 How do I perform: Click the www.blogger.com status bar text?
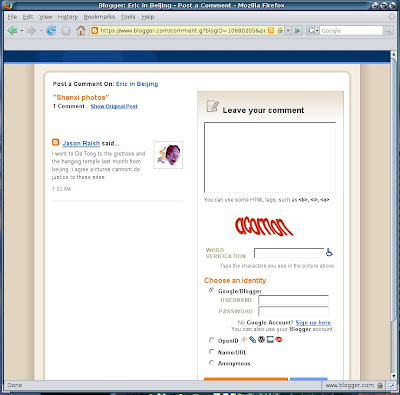(x=350, y=385)
